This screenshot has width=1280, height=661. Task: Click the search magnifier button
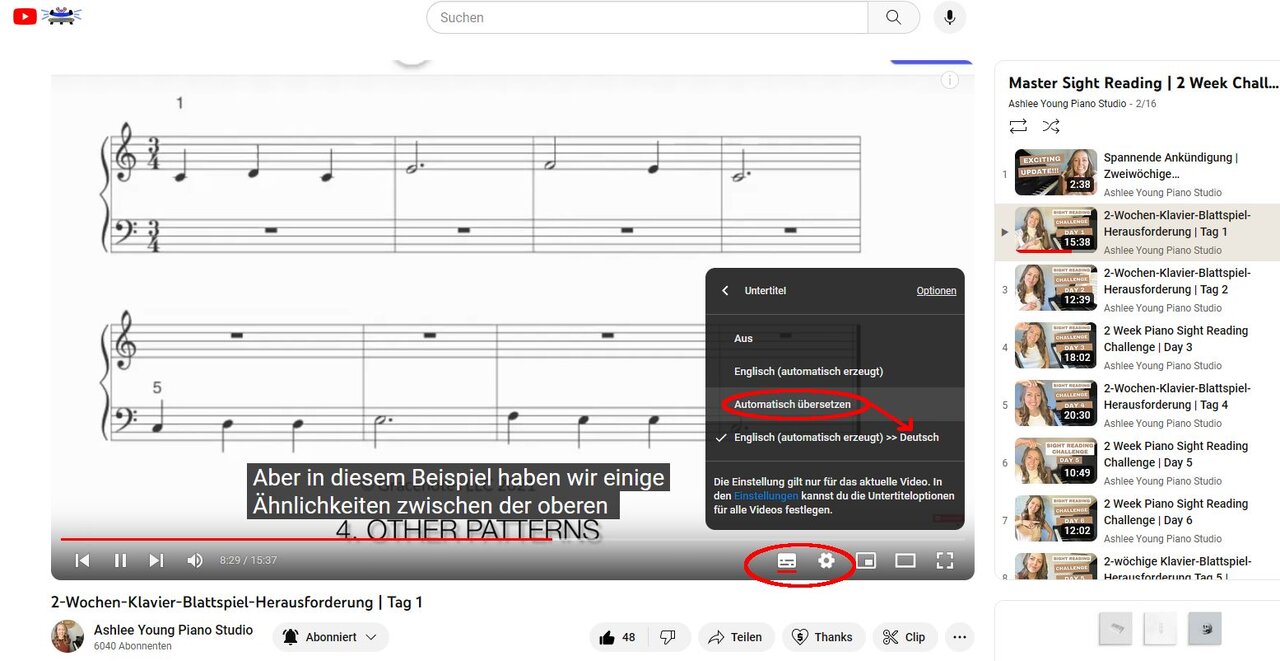893,17
